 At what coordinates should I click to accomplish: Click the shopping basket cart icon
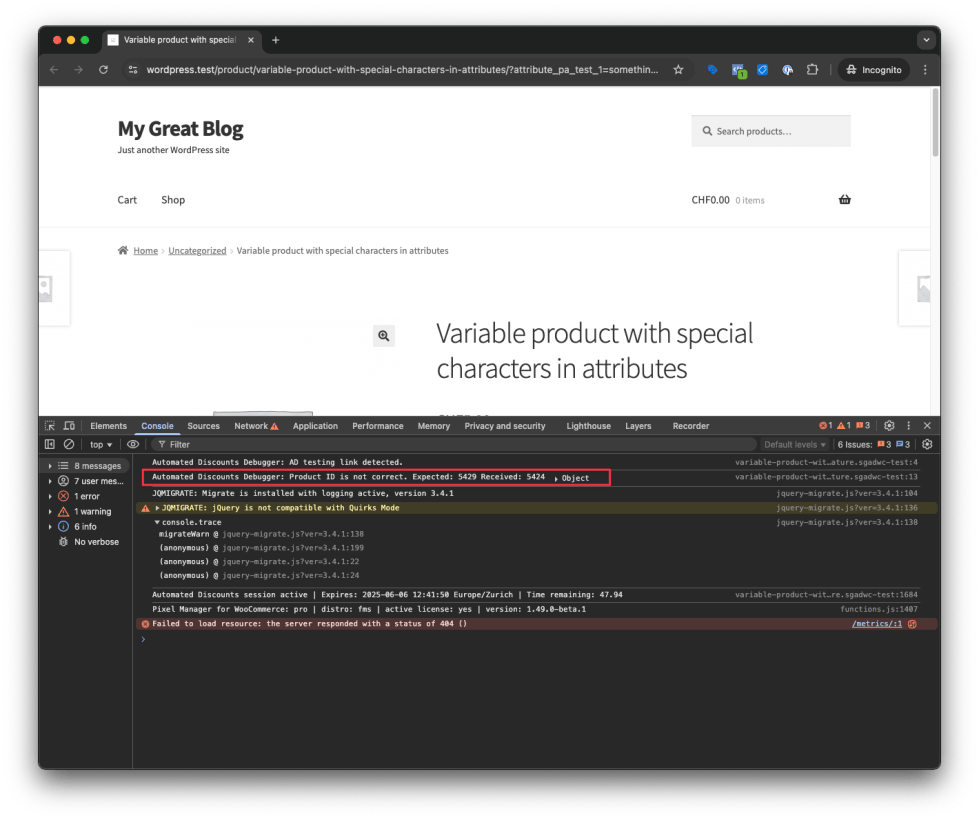844,200
